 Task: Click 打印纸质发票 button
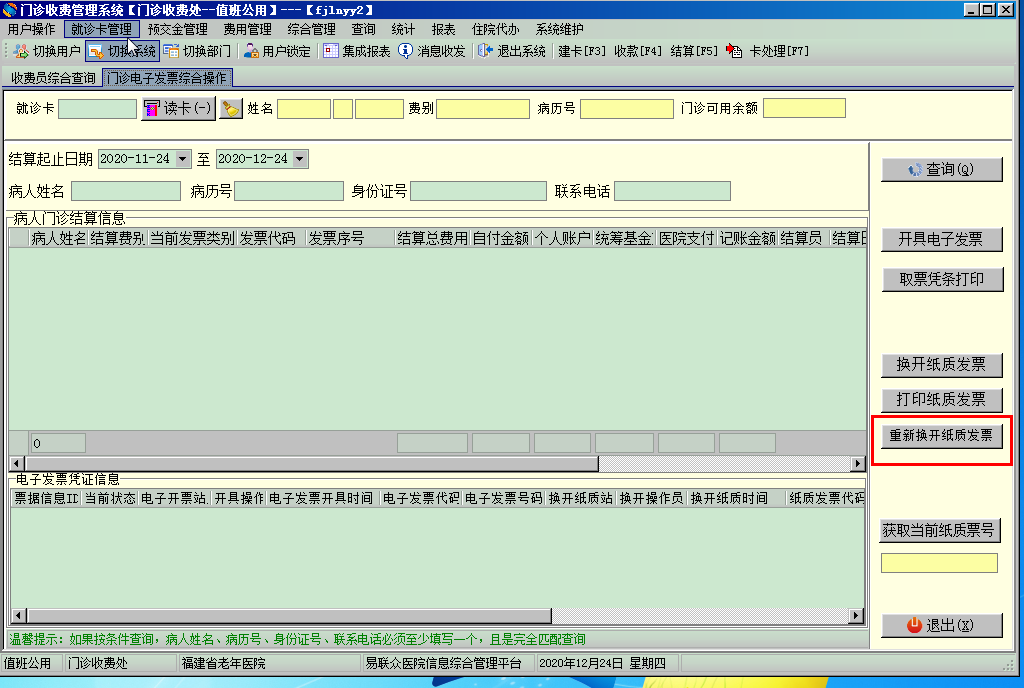(x=941, y=399)
